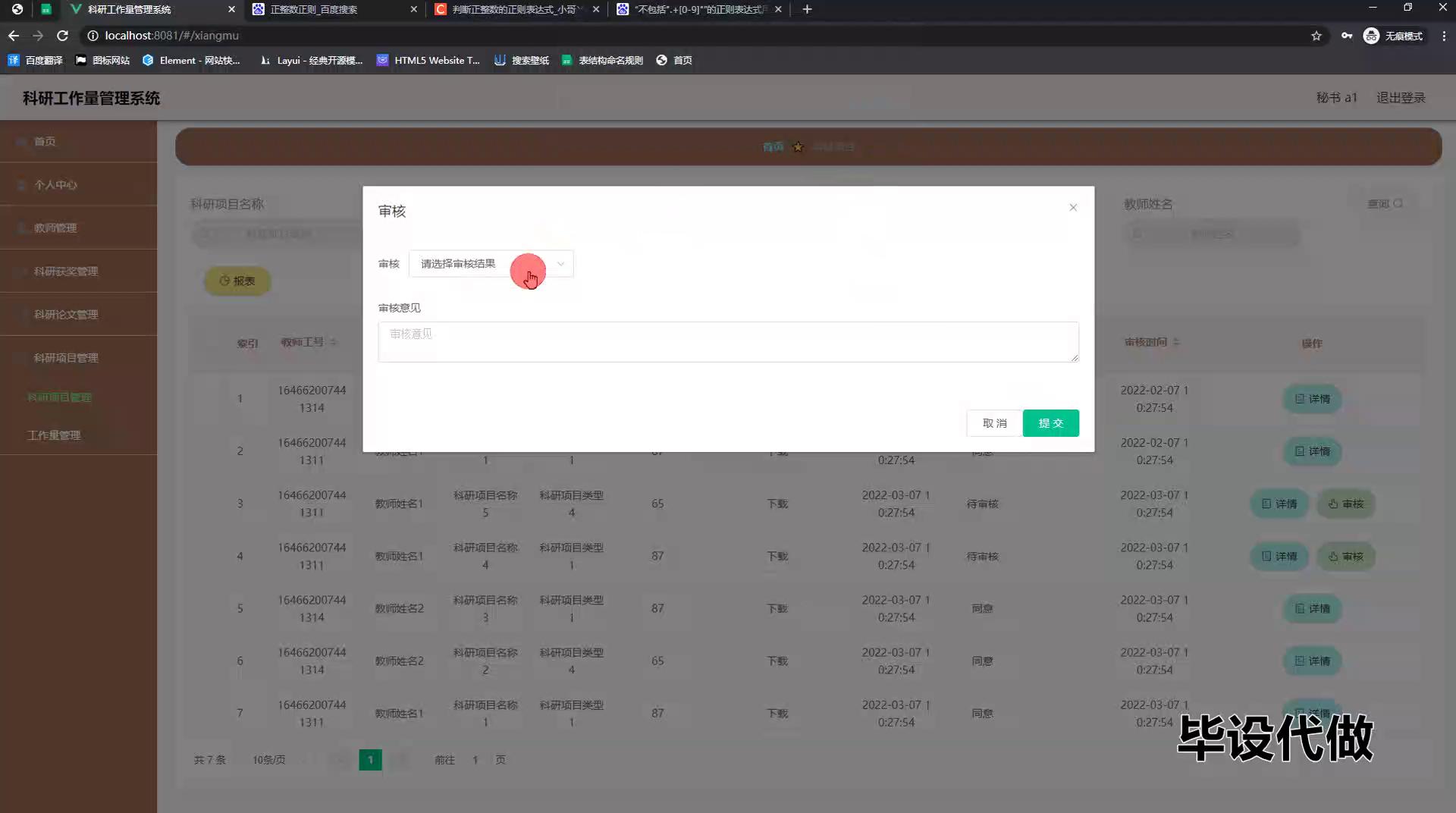
Task: Go back using browser back arrow
Action: [x=14, y=36]
